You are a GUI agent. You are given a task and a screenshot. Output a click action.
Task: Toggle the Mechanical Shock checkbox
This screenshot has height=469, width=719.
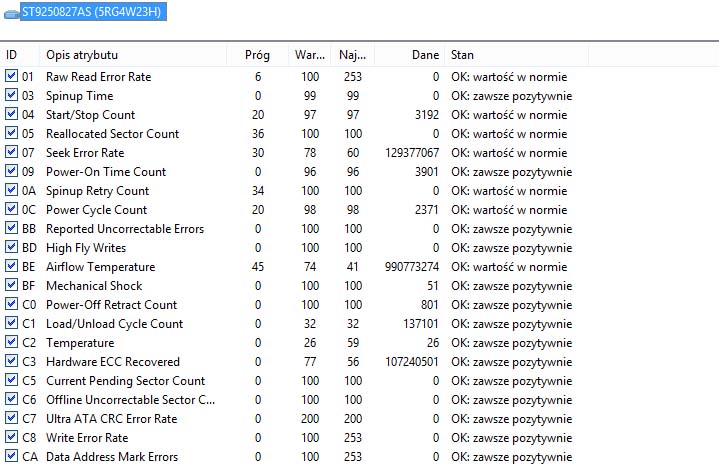tap(11, 285)
